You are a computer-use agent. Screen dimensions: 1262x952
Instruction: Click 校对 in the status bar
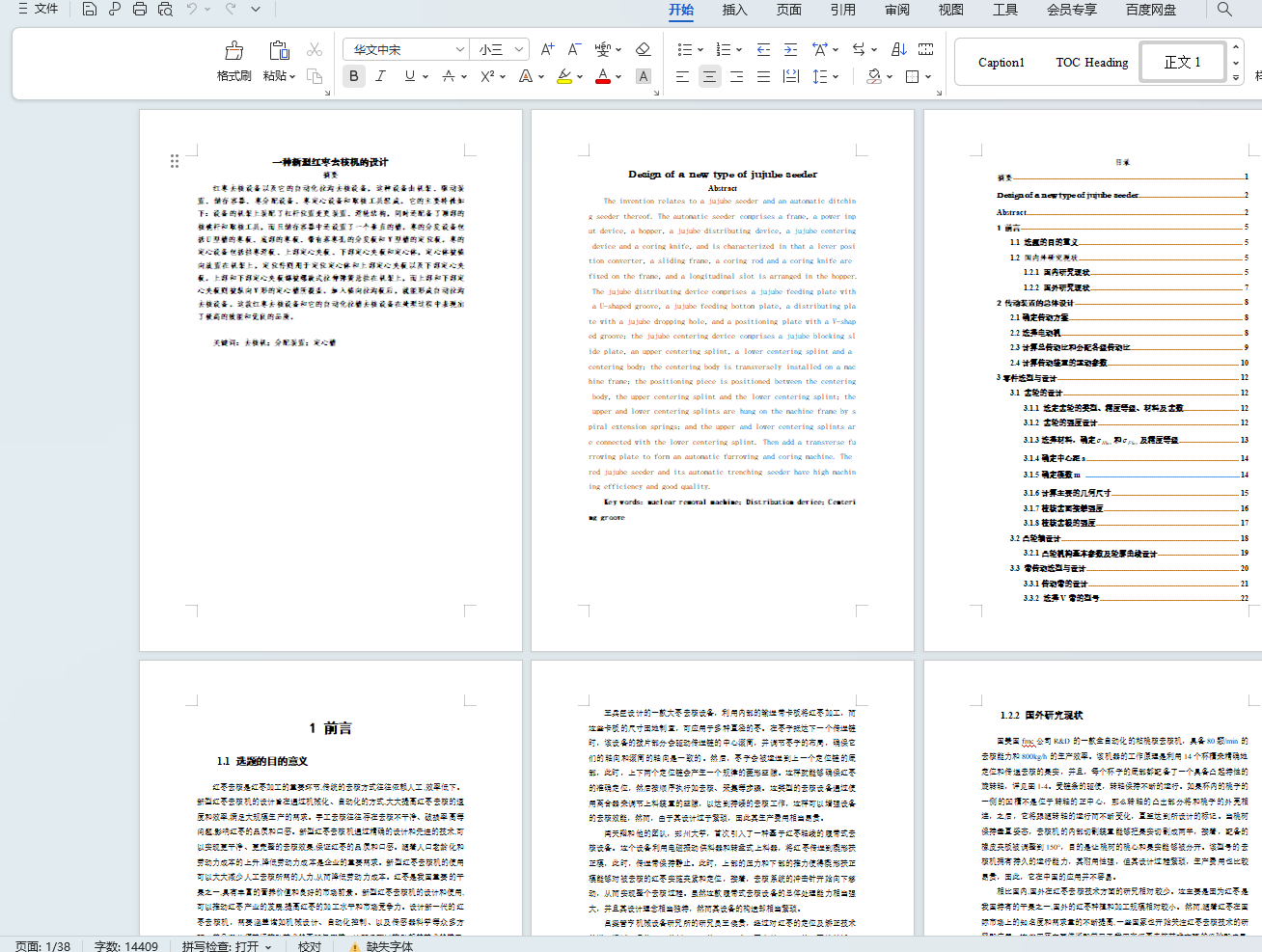pyautogui.click(x=310, y=946)
